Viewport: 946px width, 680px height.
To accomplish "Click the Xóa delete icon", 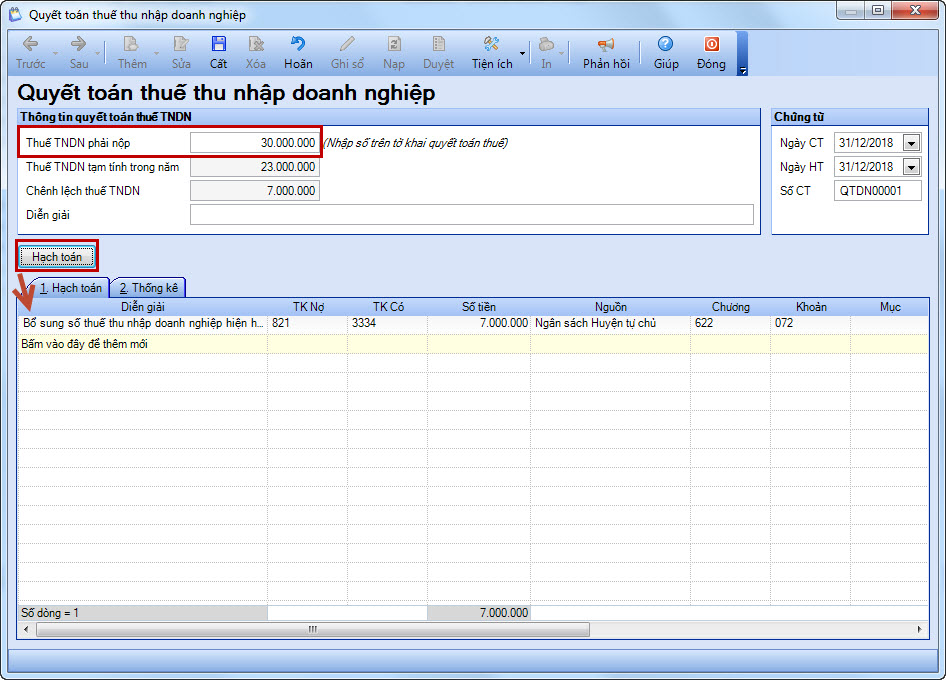I will [256, 44].
